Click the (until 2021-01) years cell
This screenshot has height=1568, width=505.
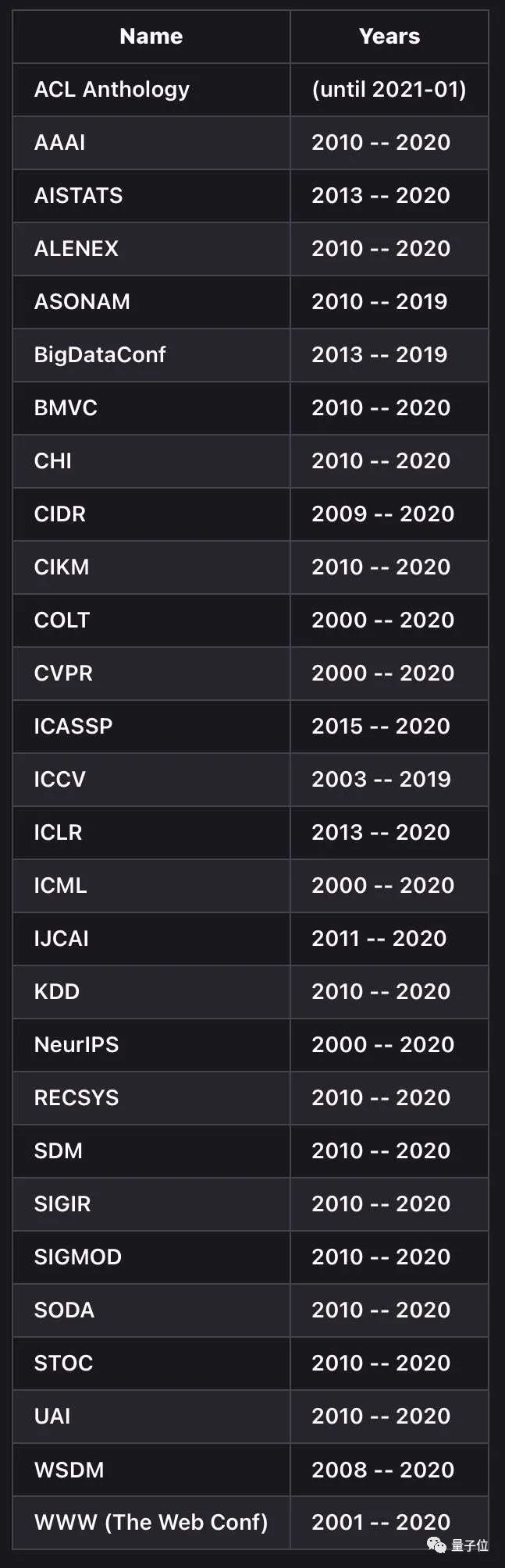tap(389, 89)
